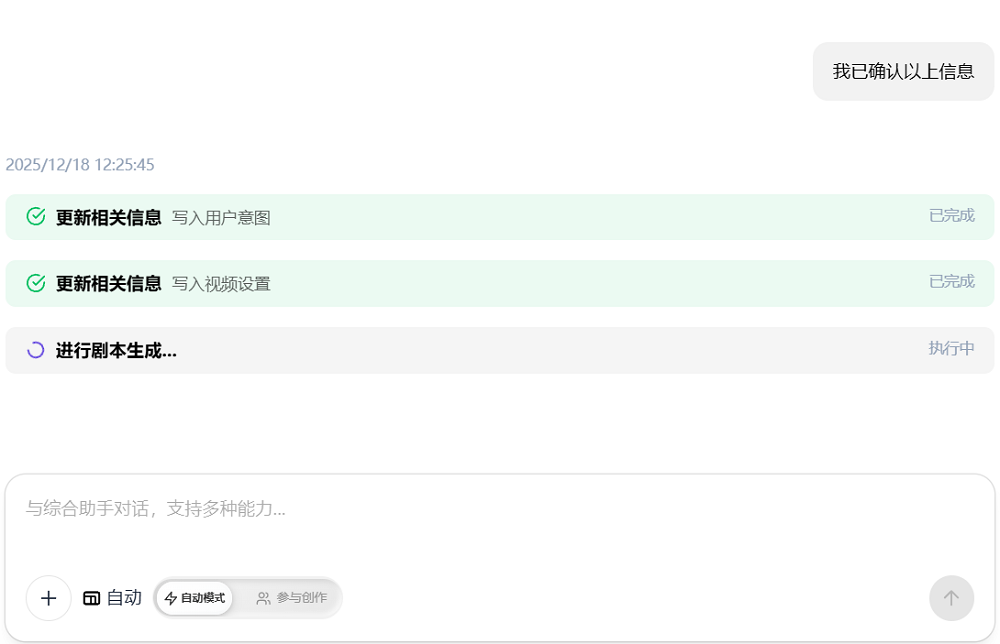This screenshot has height=644, width=1000.
Task: Click the plus button to add attachment
Action: 48,598
